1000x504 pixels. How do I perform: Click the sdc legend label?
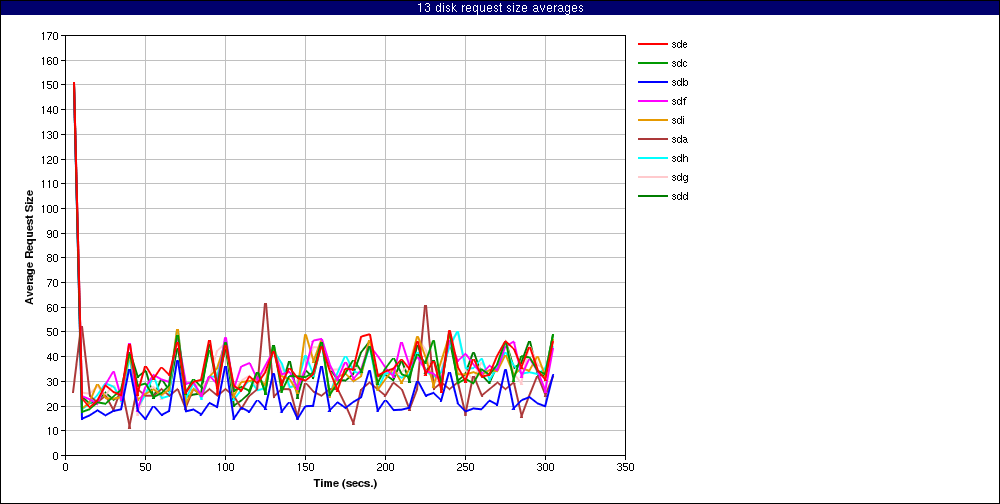(679, 63)
